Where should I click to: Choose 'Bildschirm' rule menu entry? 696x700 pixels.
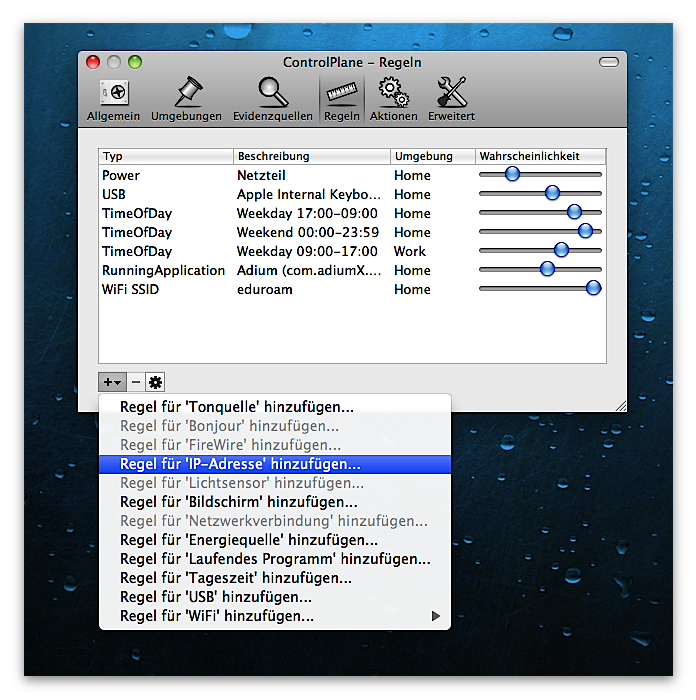coord(275,502)
